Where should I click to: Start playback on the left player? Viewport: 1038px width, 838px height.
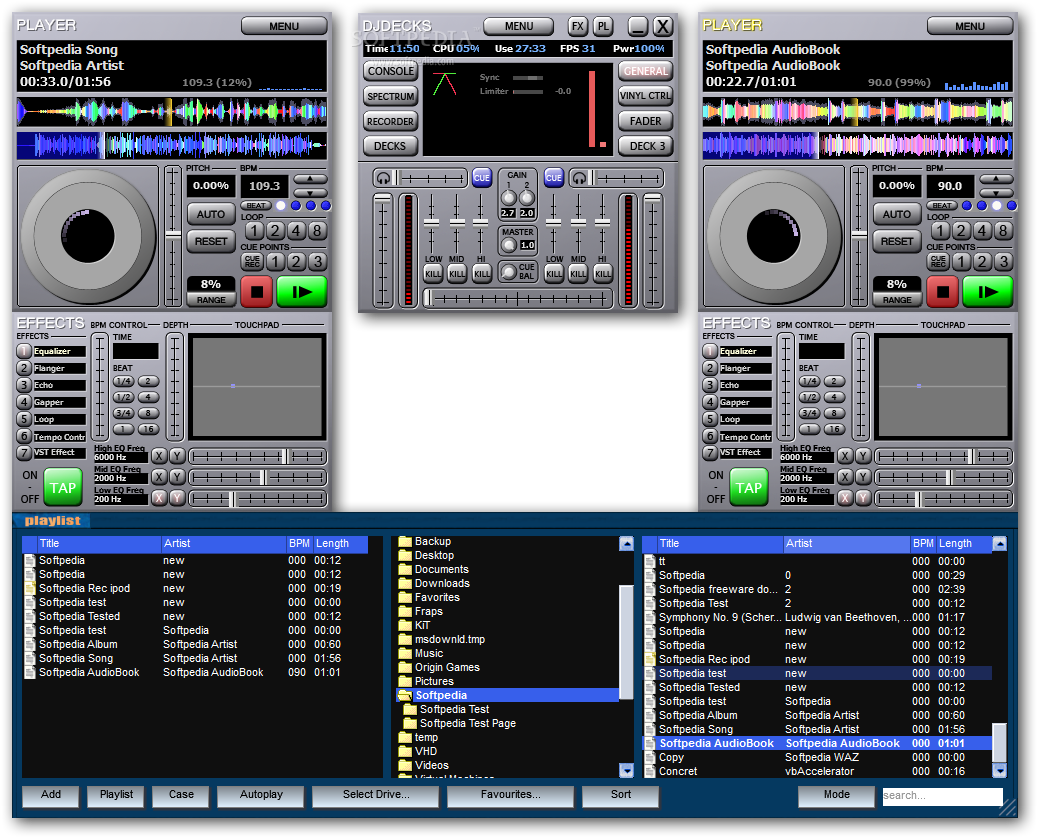[x=302, y=292]
